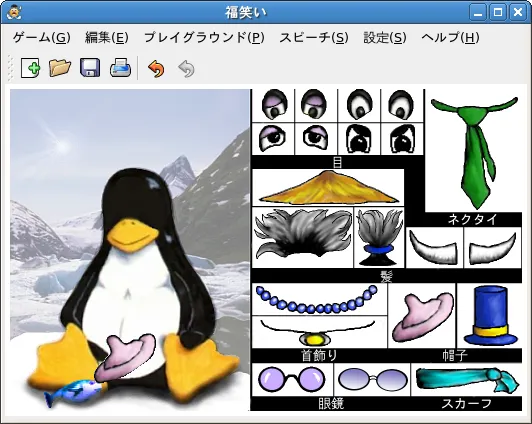Screen dimensions: 532x424
Task: Pick the pink hat in palette
Action: [x=422, y=316]
